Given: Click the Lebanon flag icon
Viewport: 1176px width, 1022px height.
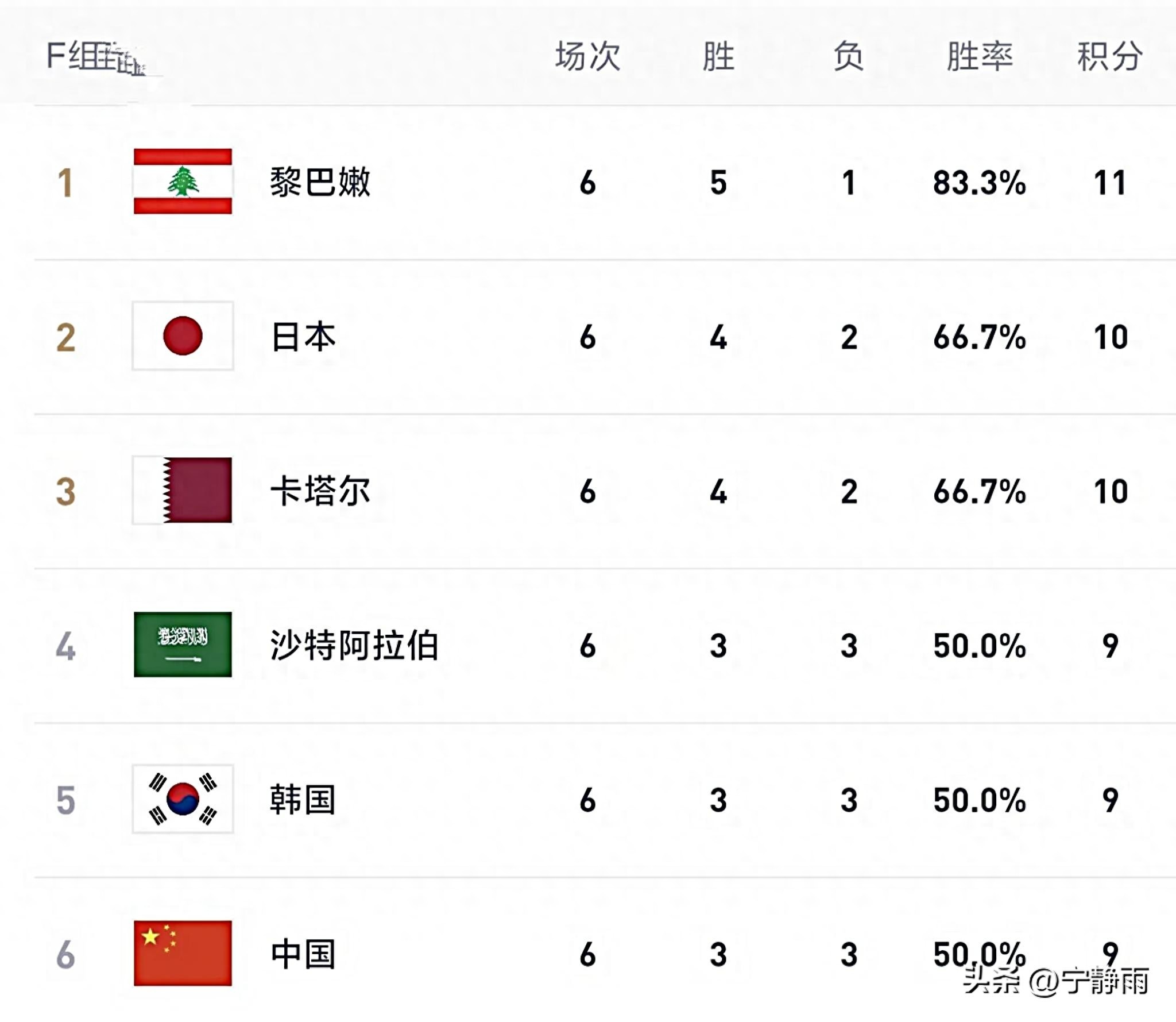Looking at the screenshot, I should 183,181.
